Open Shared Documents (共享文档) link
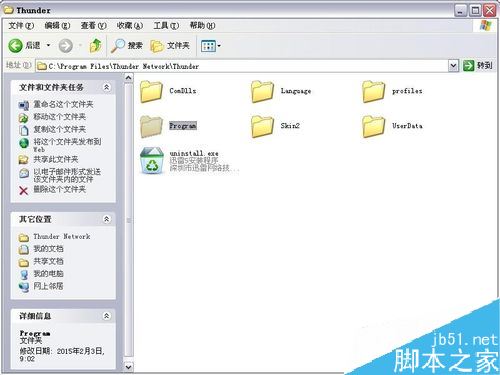This screenshot has height=375, width=500. pos(48,261)
